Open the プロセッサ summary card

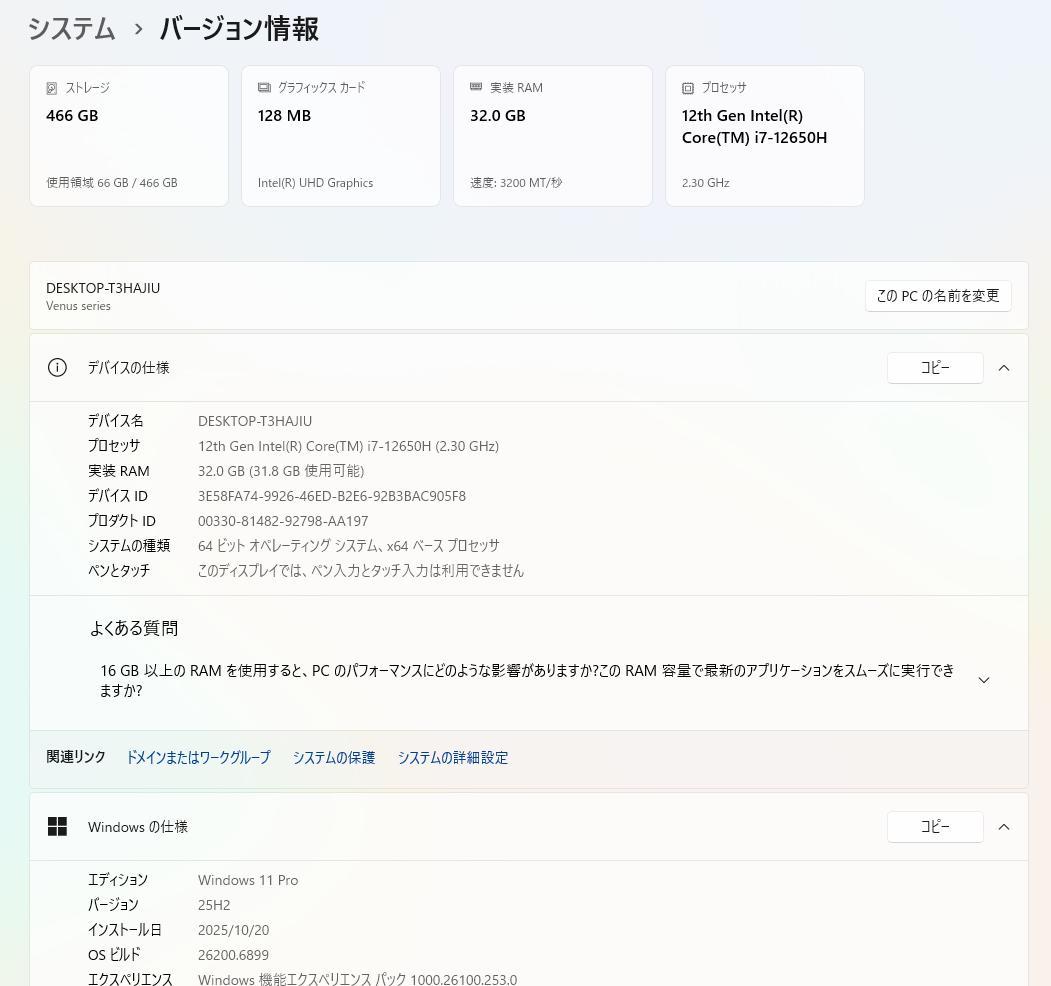[764, 135]
